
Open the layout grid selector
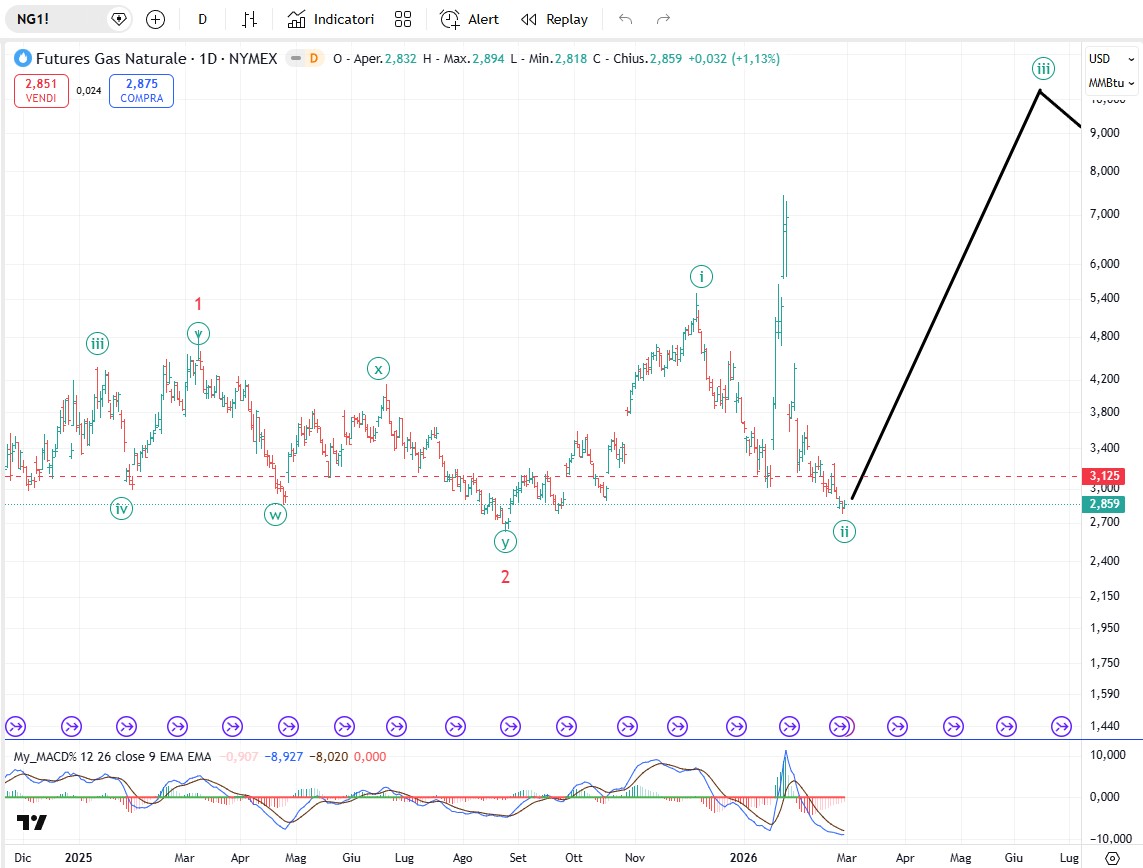[x=403, y=19]
